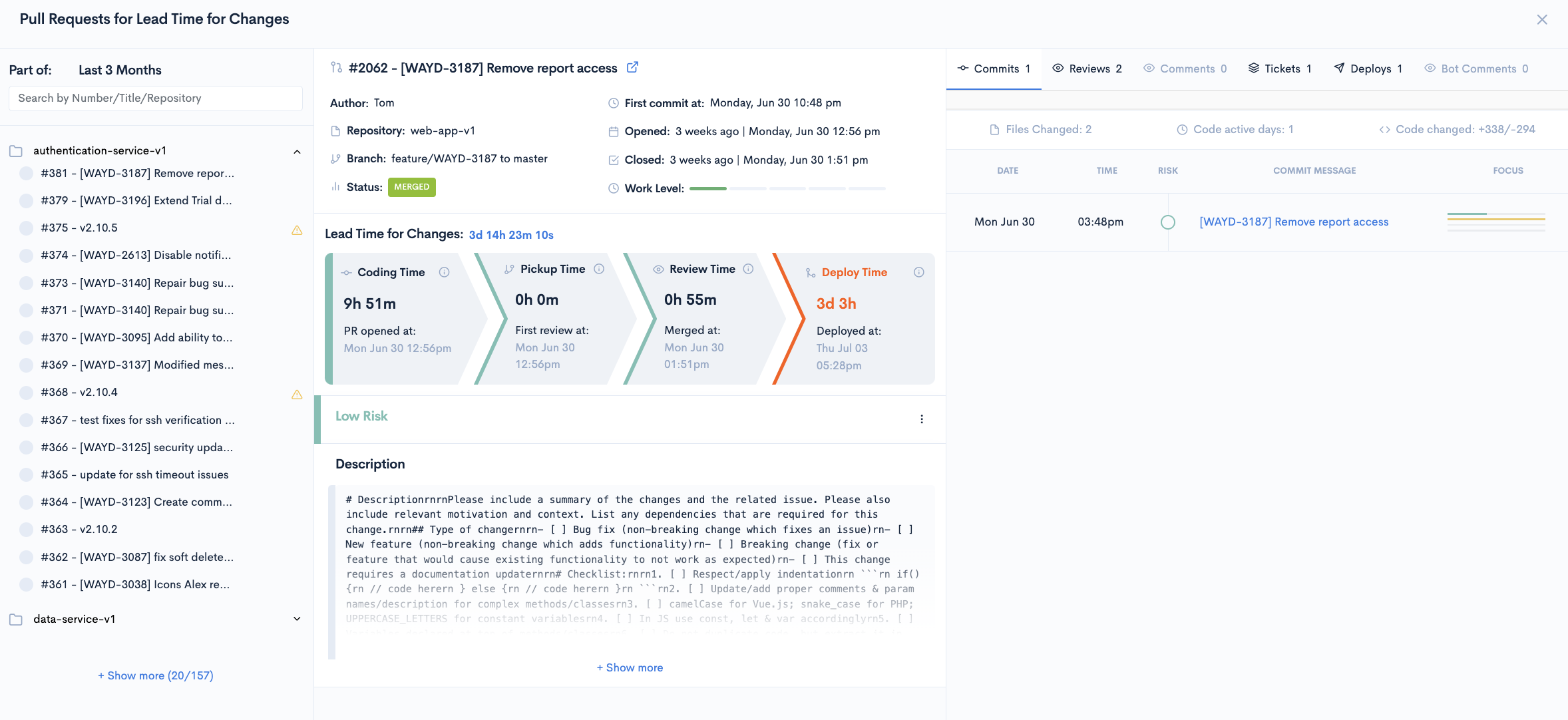Viewport: 1568px width, 720px height.
Task: Select radio for #373 Repair bug PR
Action: pyautogui.click(x=27, y=283)
